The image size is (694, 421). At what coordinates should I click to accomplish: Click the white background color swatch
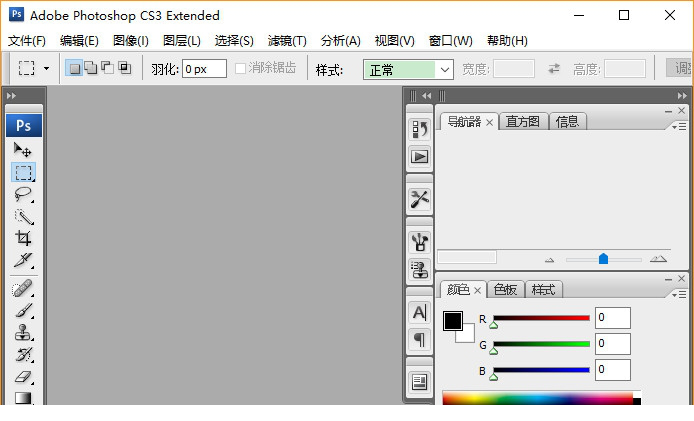point(467,335)
